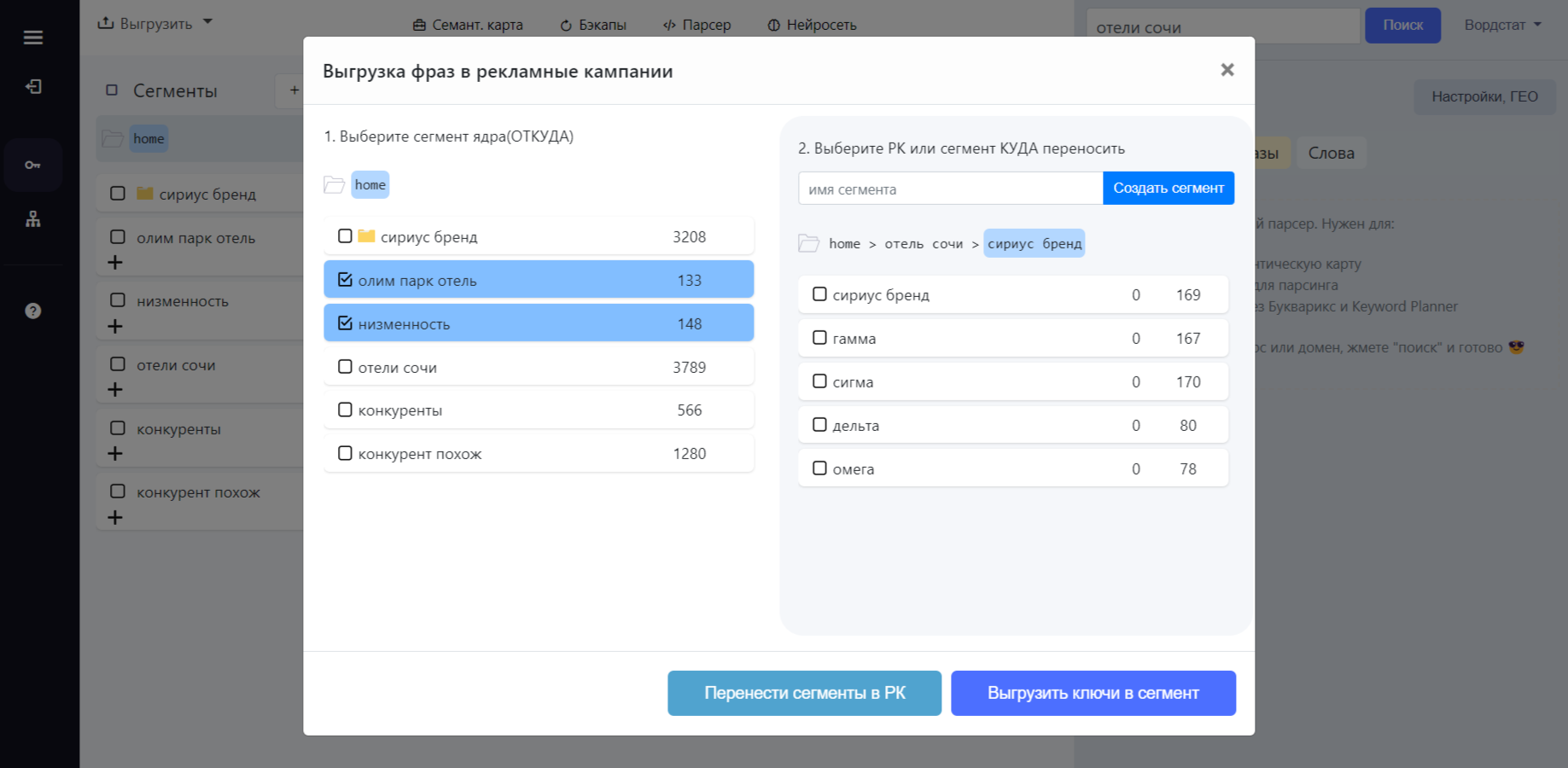Click the folder icon next to home in dialog
1568x768 pixels.
pyautogui.click(x=335, y=185)
